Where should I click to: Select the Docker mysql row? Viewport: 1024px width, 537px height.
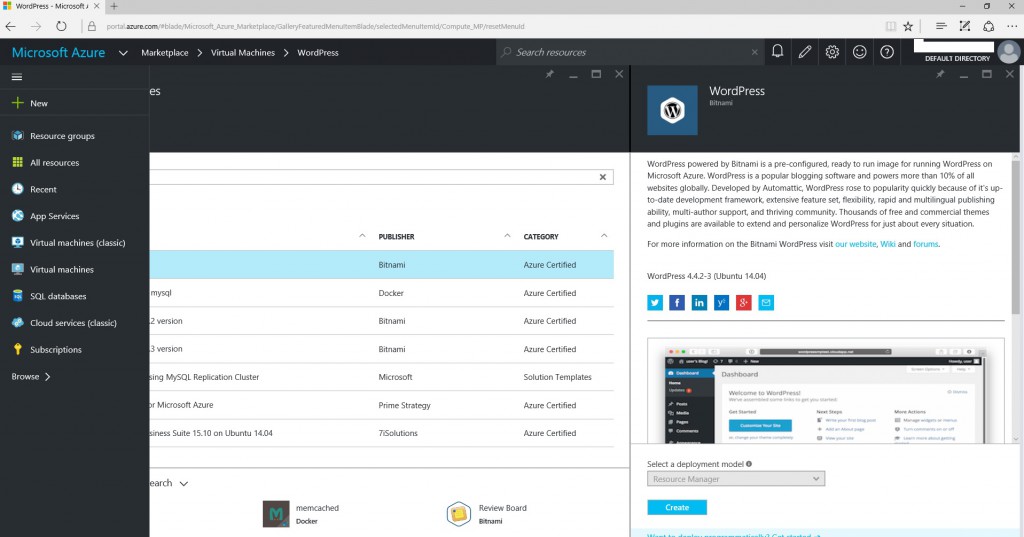[x=381, y=293]
